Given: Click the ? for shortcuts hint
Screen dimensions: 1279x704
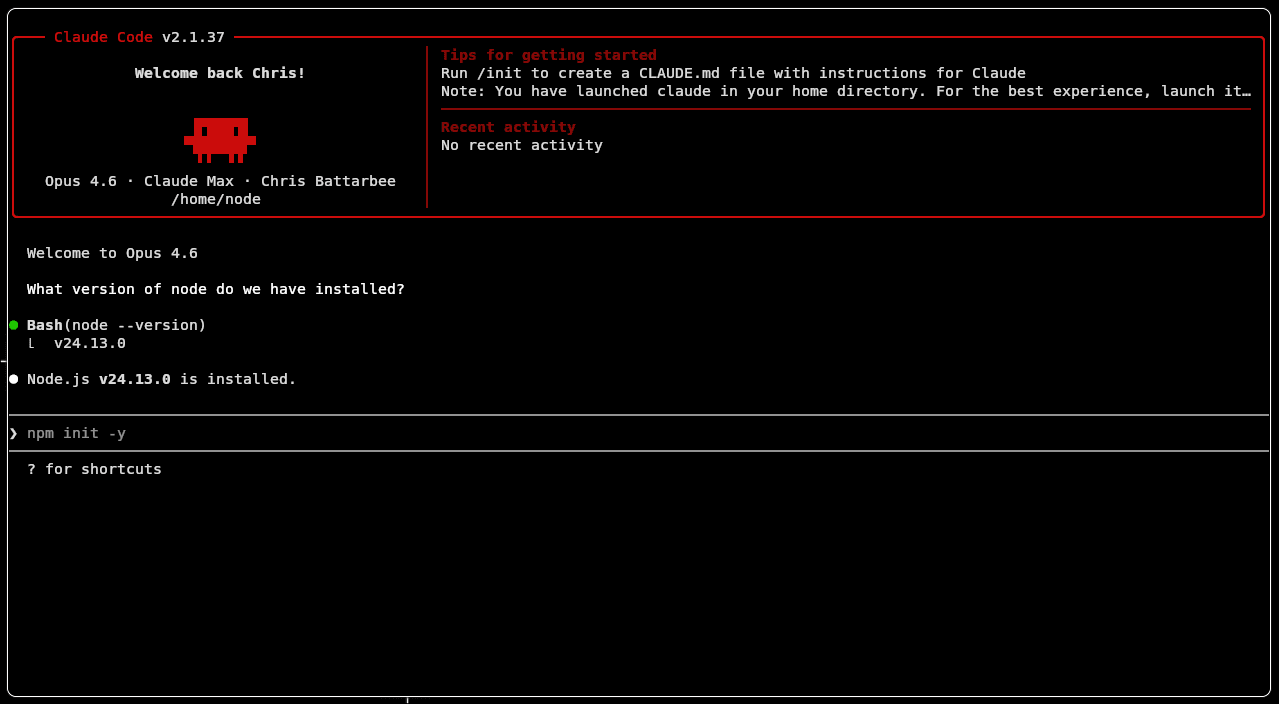Looking at the screenshot, I should (x=94, y=468).
